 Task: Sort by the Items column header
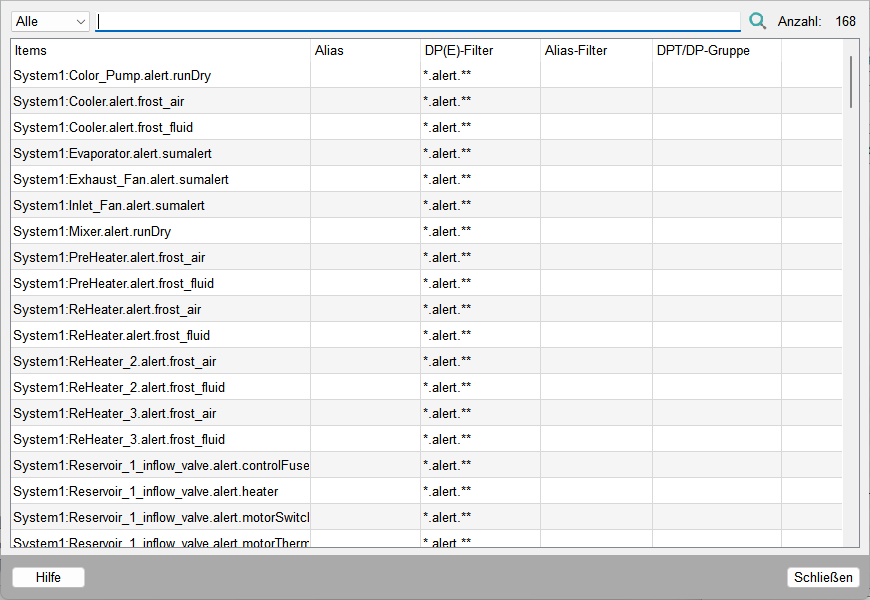tap(160, 50)
